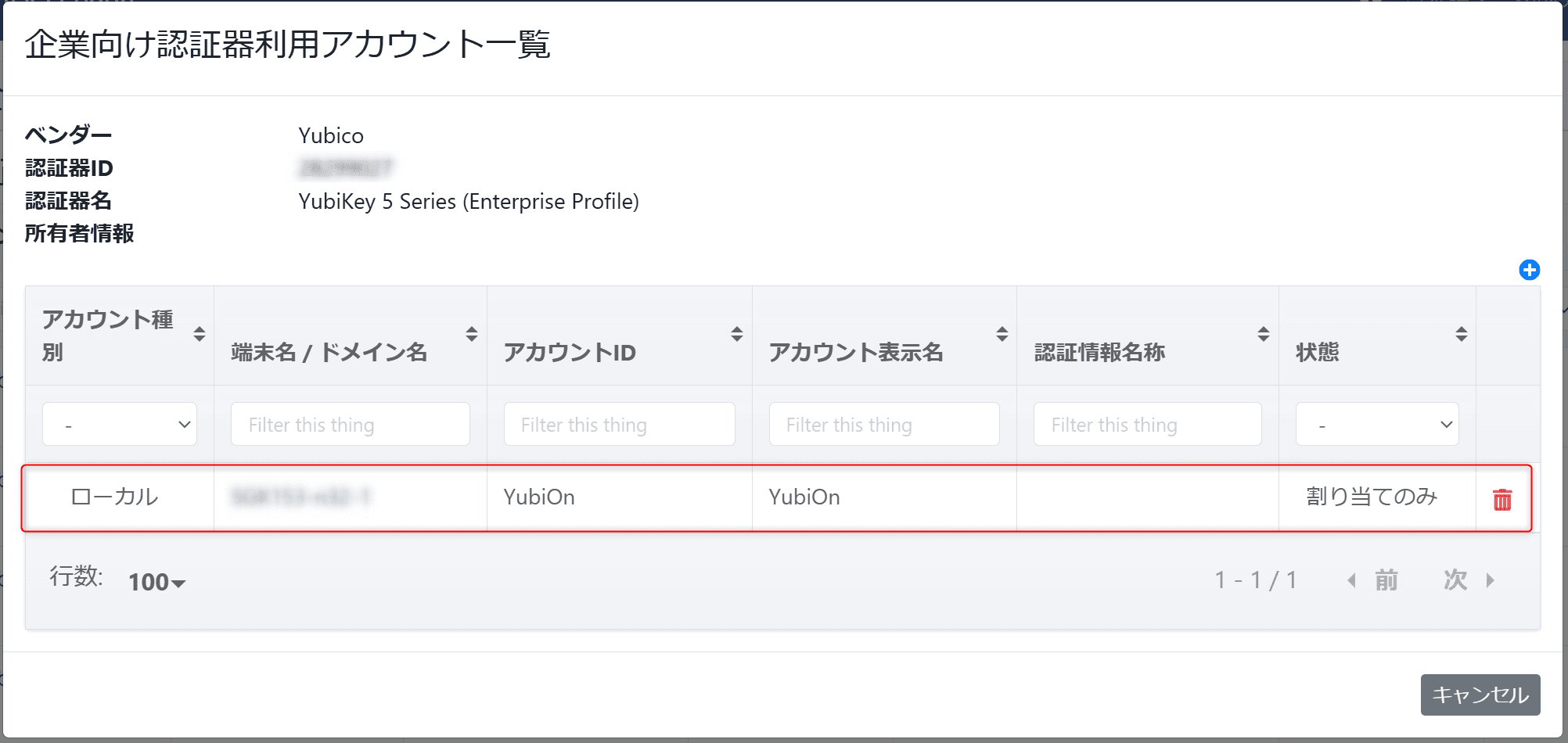The width and height of the screenshot is (1568, 743).
Task: Delete the ローカル YubiOn row with the trash icon
Action: coord(1502,500)
